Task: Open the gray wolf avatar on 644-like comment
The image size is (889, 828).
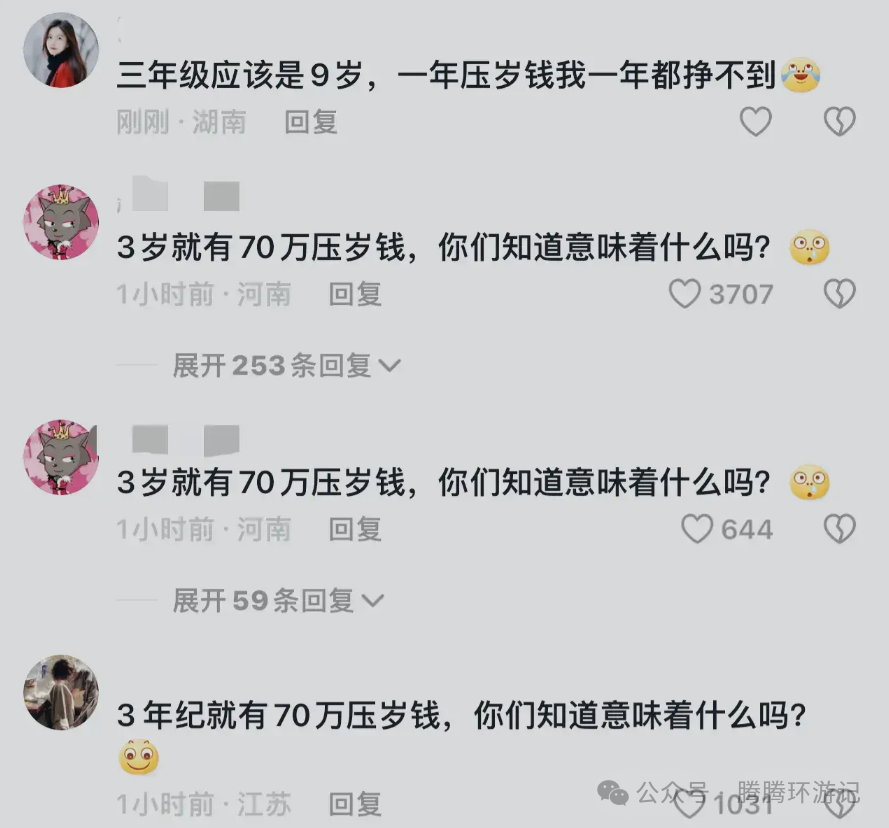Action: tap(61, 457)
